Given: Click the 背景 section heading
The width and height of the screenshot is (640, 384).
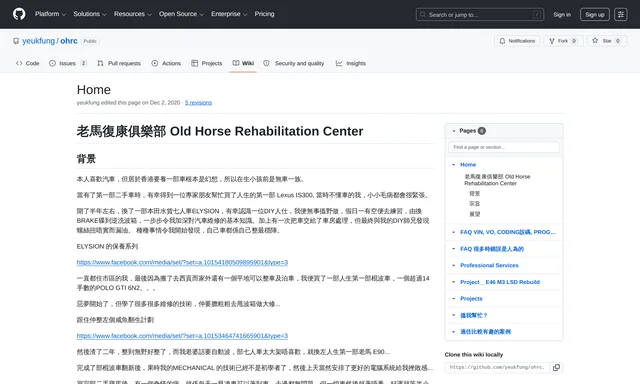Looking at the screenshot, I should coord(86,159).
